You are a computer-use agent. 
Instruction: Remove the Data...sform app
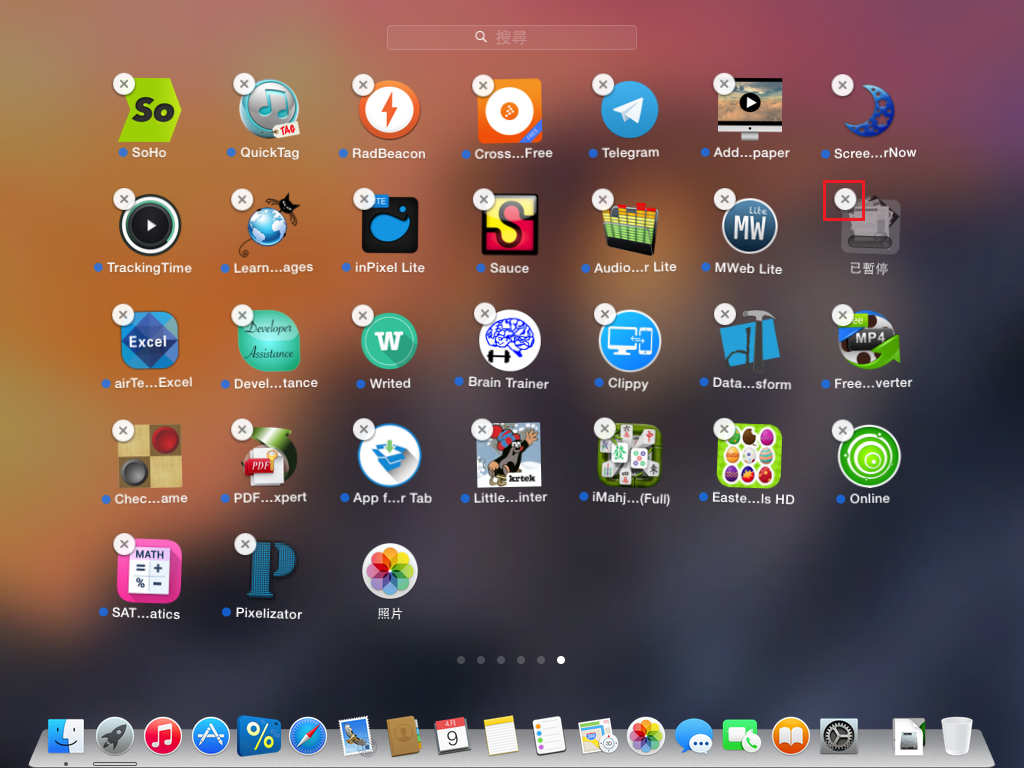pos(724,314)
